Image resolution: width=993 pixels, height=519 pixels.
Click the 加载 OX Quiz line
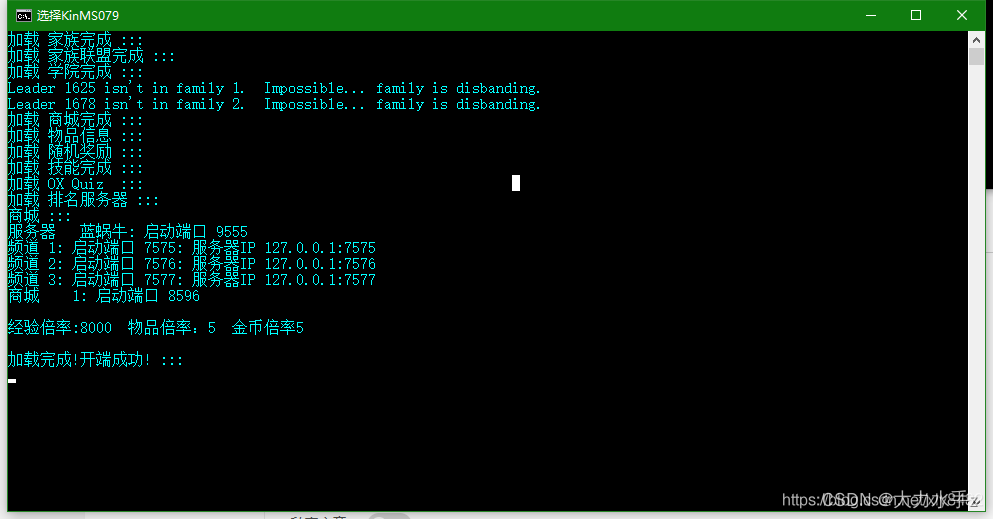pos(75,184)
